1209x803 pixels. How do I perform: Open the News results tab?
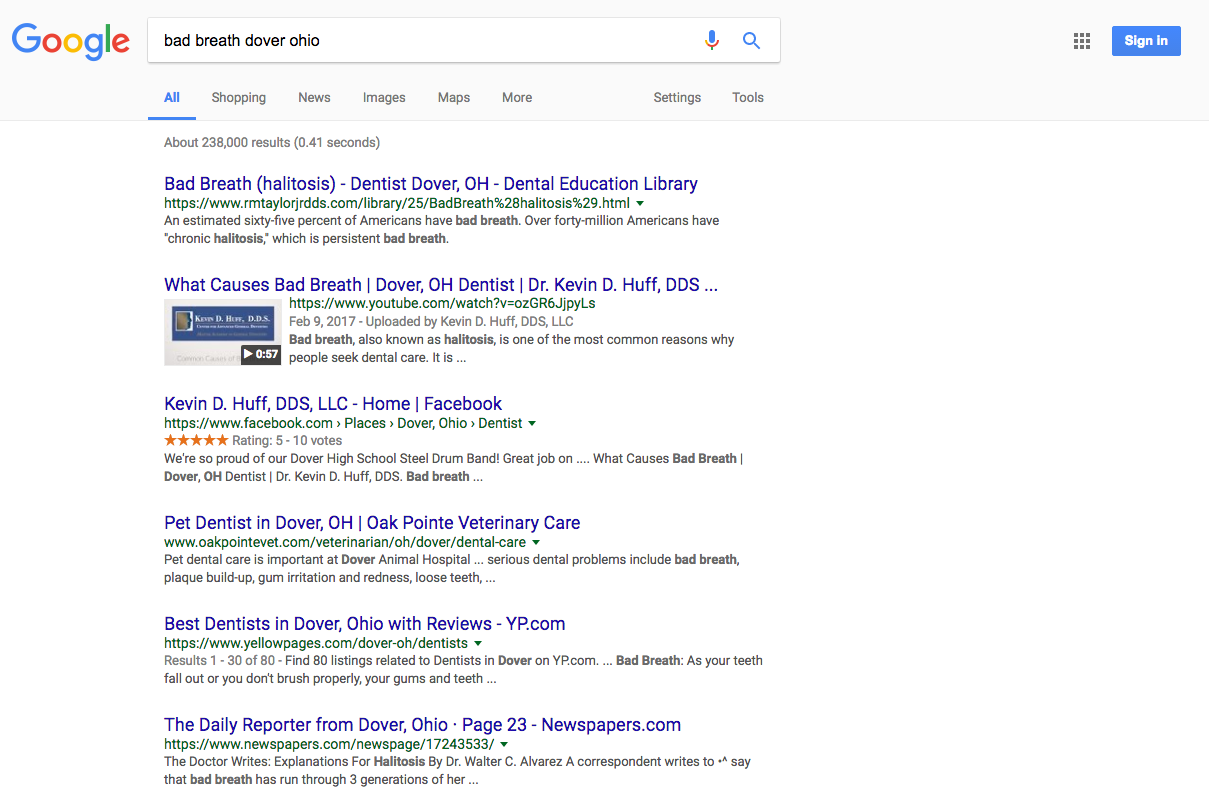[314, 97]
